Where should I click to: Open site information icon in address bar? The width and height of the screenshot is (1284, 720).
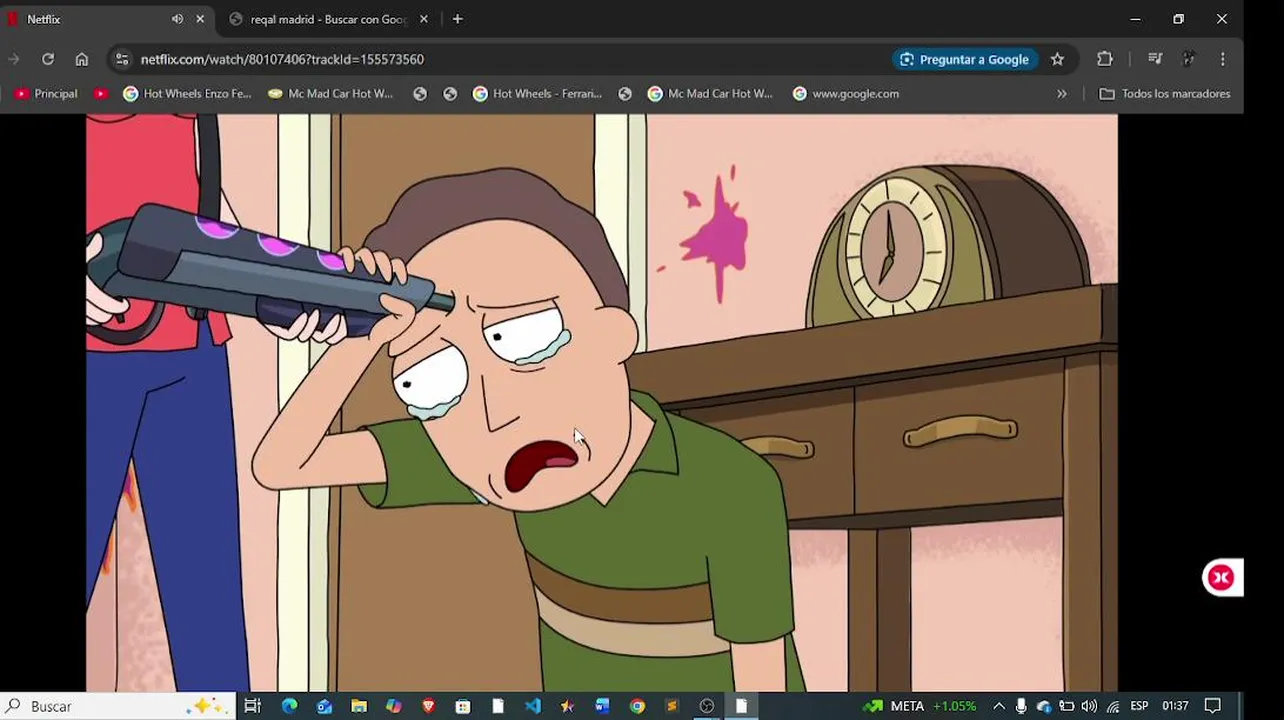click(x=121, y=59)
